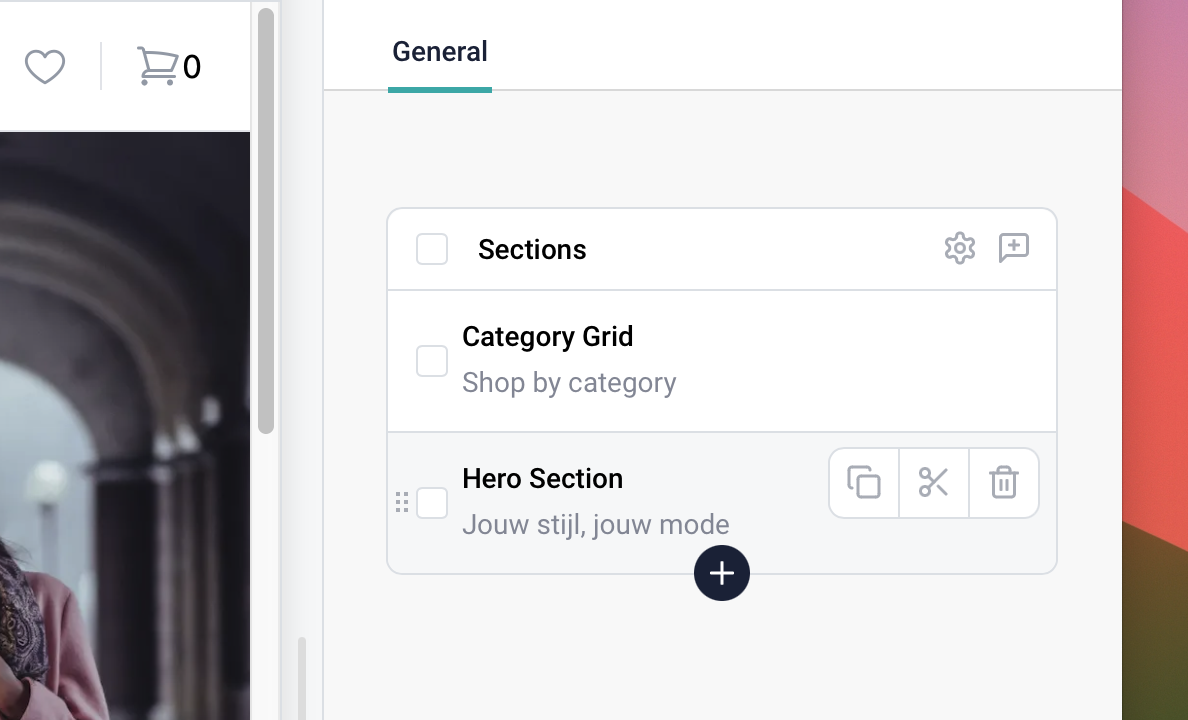Click the add comment icon in Sections
This screenshot has width=1188, height=720.
tap(1013, 248)
